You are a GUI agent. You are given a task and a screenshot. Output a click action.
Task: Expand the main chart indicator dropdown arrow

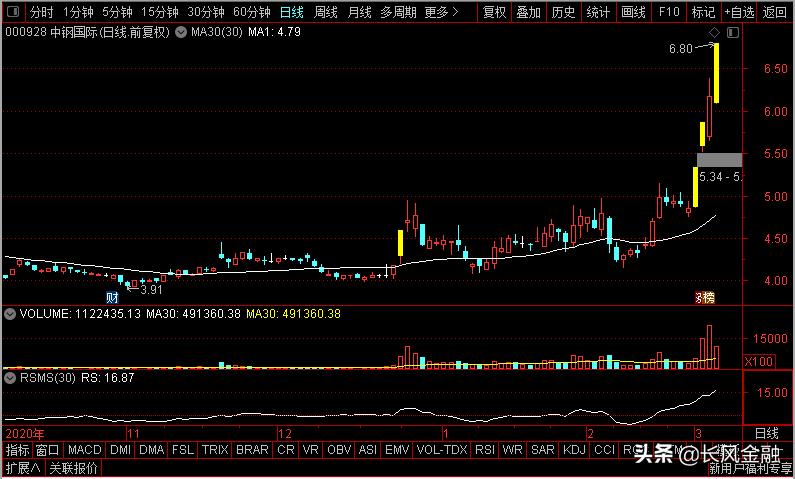(x=180, y=33)
